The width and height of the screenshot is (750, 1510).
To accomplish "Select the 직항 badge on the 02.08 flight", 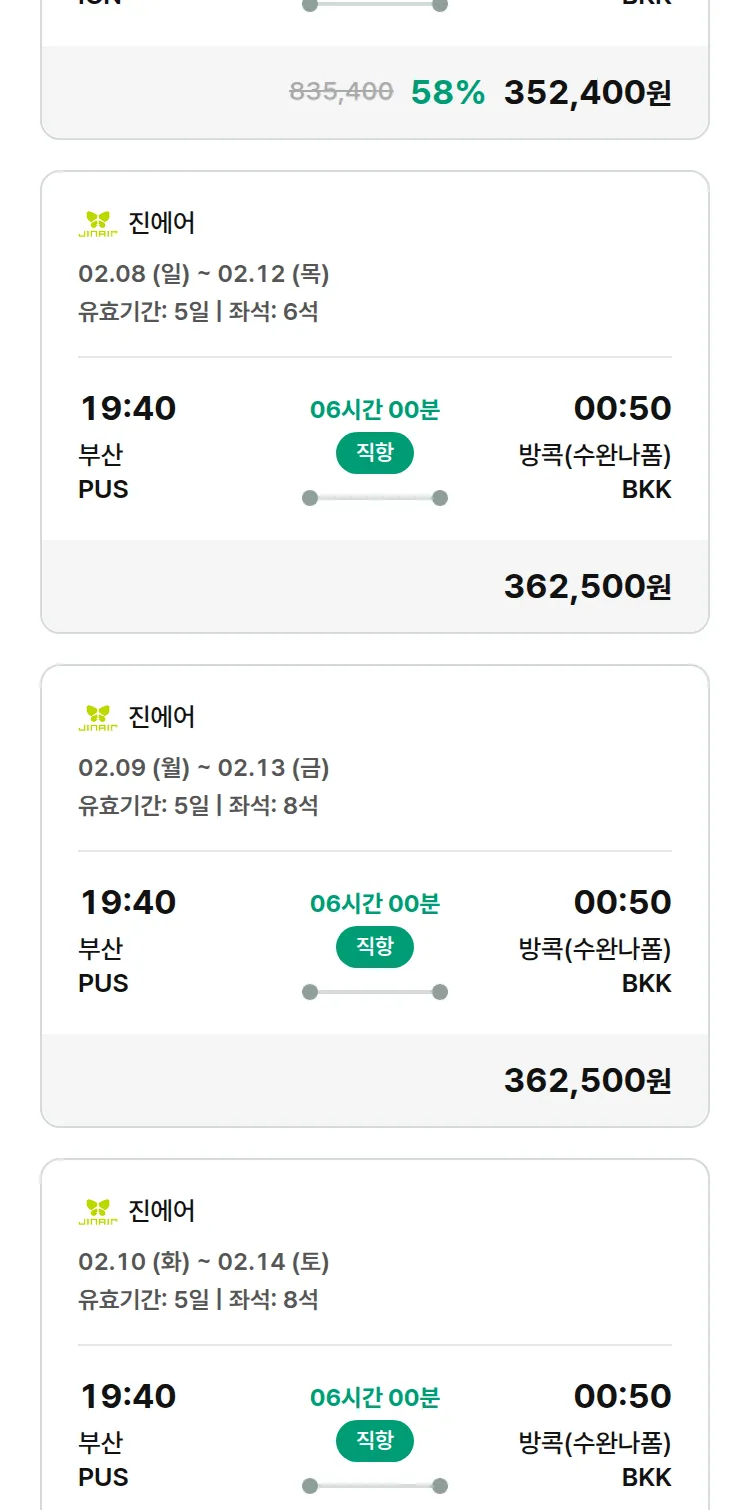I will pyautogui.click(x=374, y=453).
